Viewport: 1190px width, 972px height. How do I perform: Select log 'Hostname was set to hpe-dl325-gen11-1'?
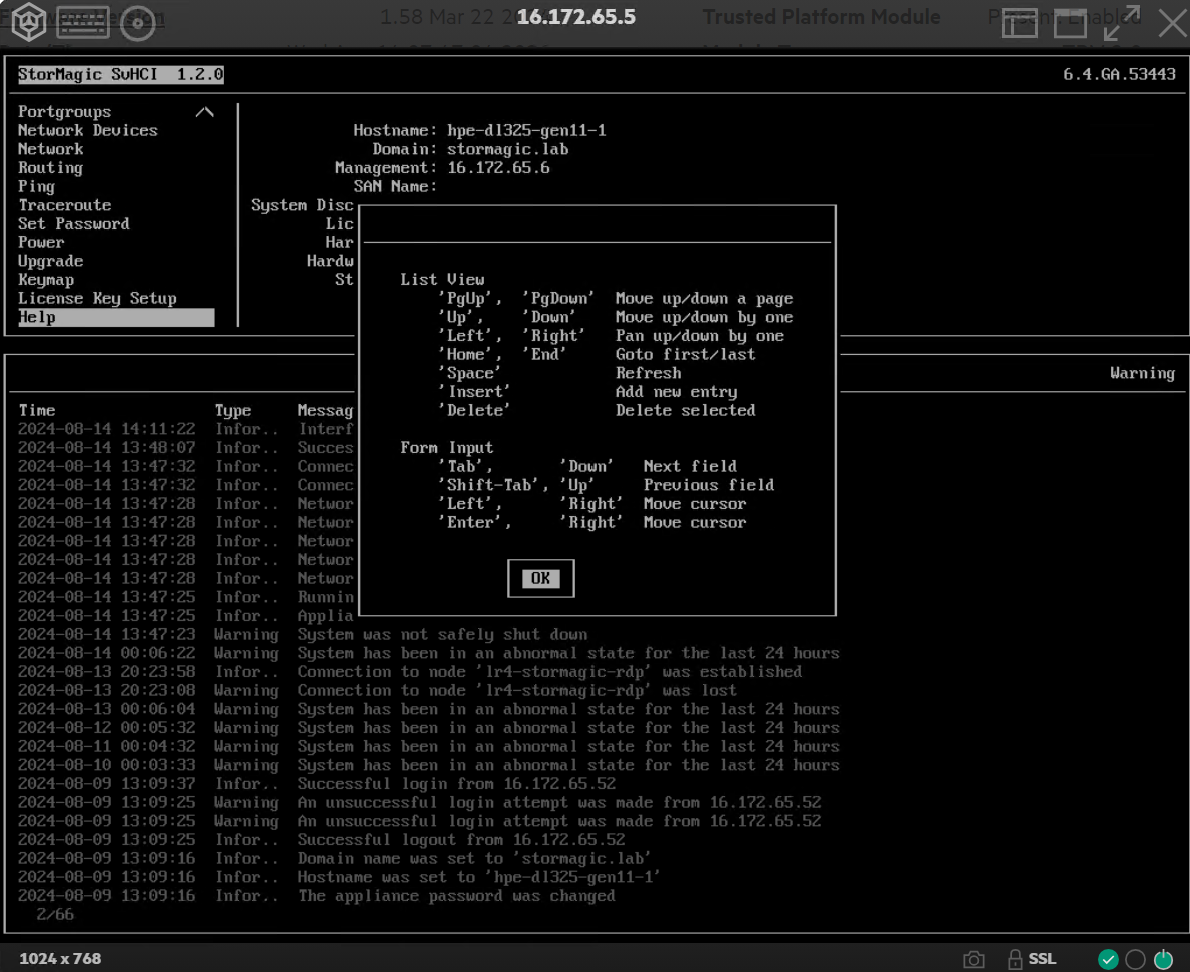coord(429,877)
